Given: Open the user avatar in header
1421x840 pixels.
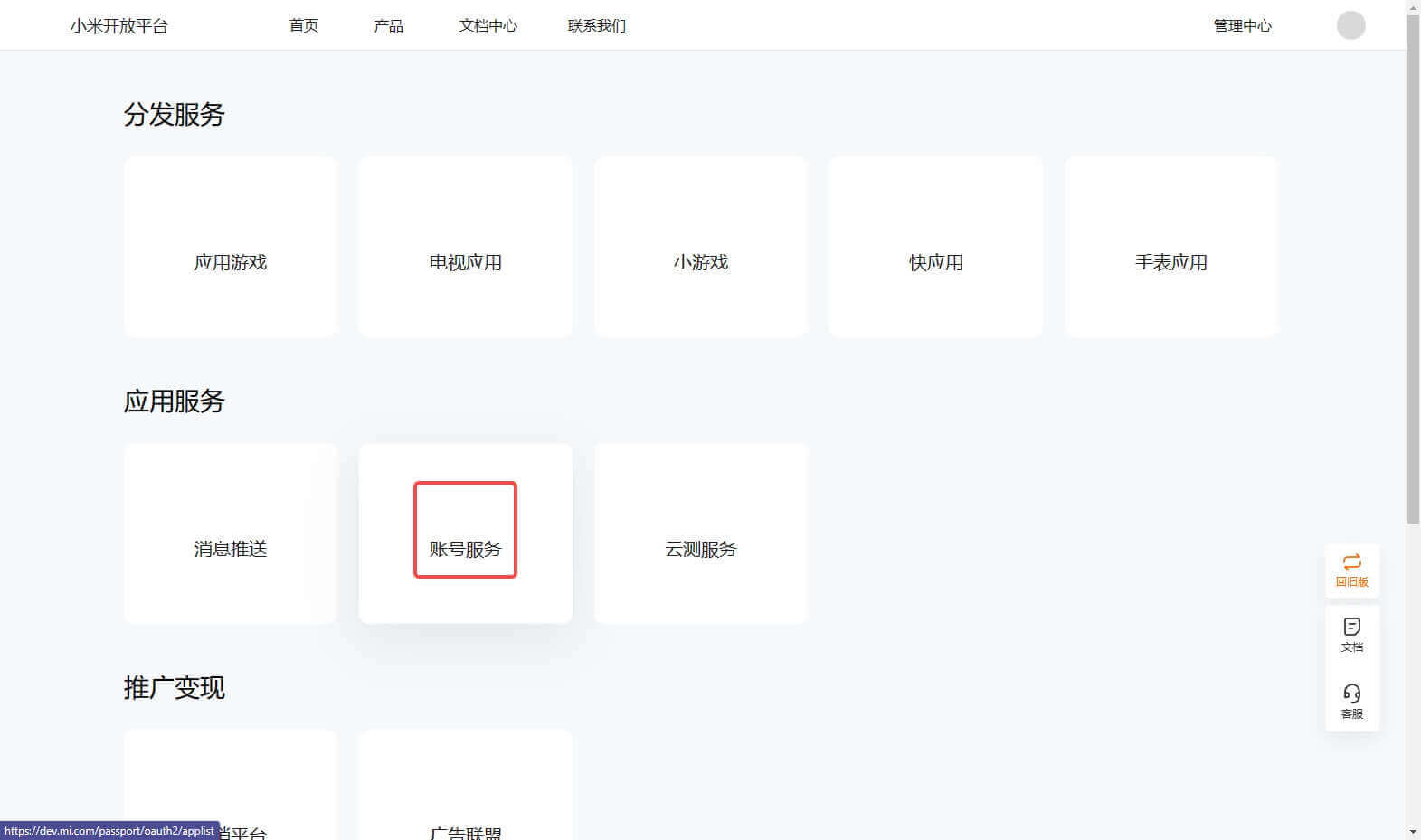Looking at the screenshot, I should pyautogui.click(x=1350, y=25).
